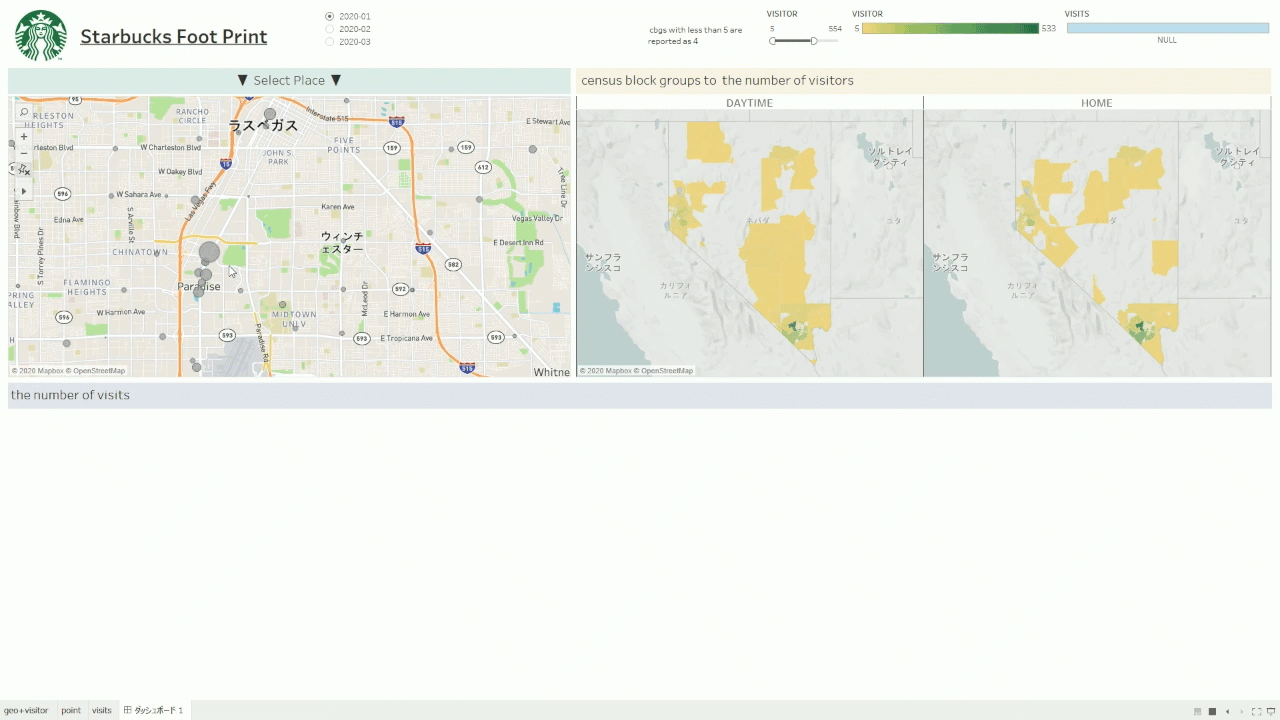Select the 2020-03 radio option

point(330,41)
